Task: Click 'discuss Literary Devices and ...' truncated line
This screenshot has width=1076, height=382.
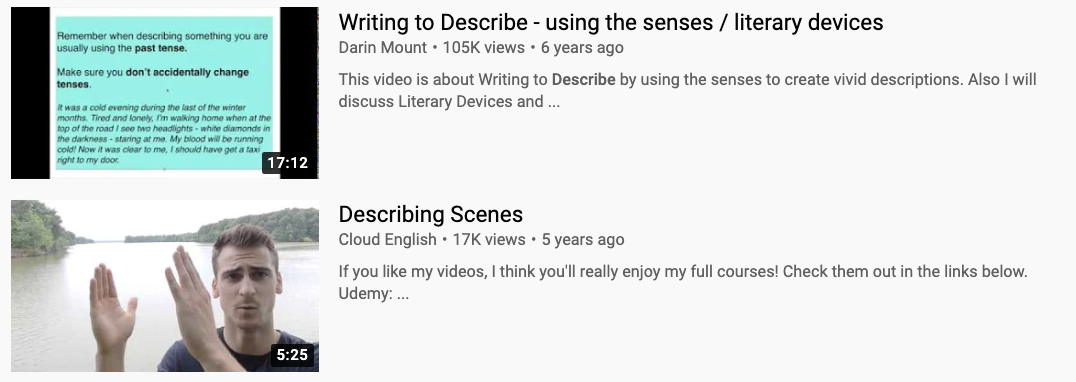Action: click(449, 102)
